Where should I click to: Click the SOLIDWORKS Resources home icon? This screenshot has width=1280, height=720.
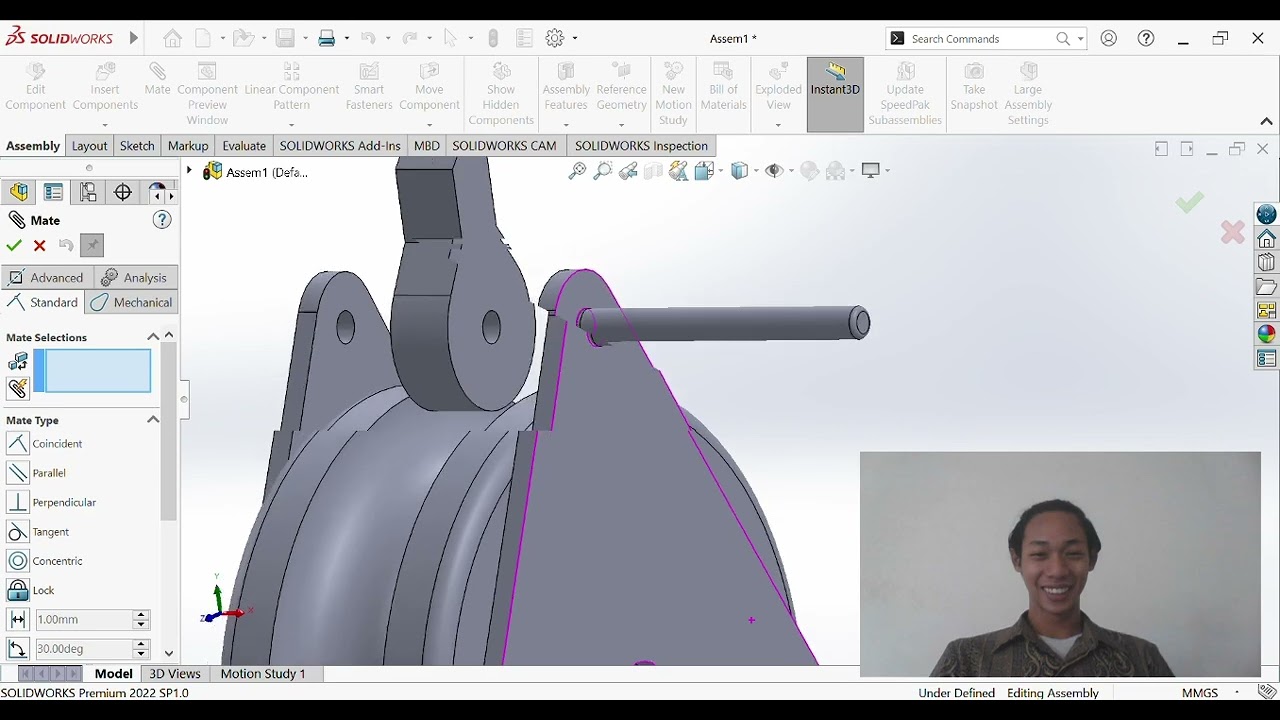tap(1267, 239)
